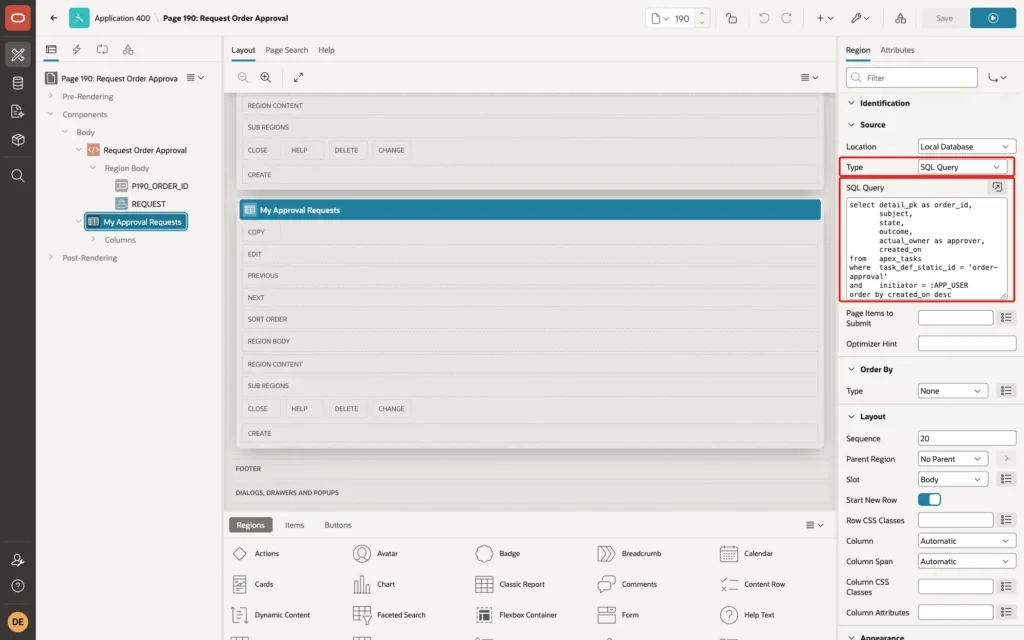Screen dimensions: 1024x640
Task: Open the Slot Body dropdown
Action: tap(952, 479)
